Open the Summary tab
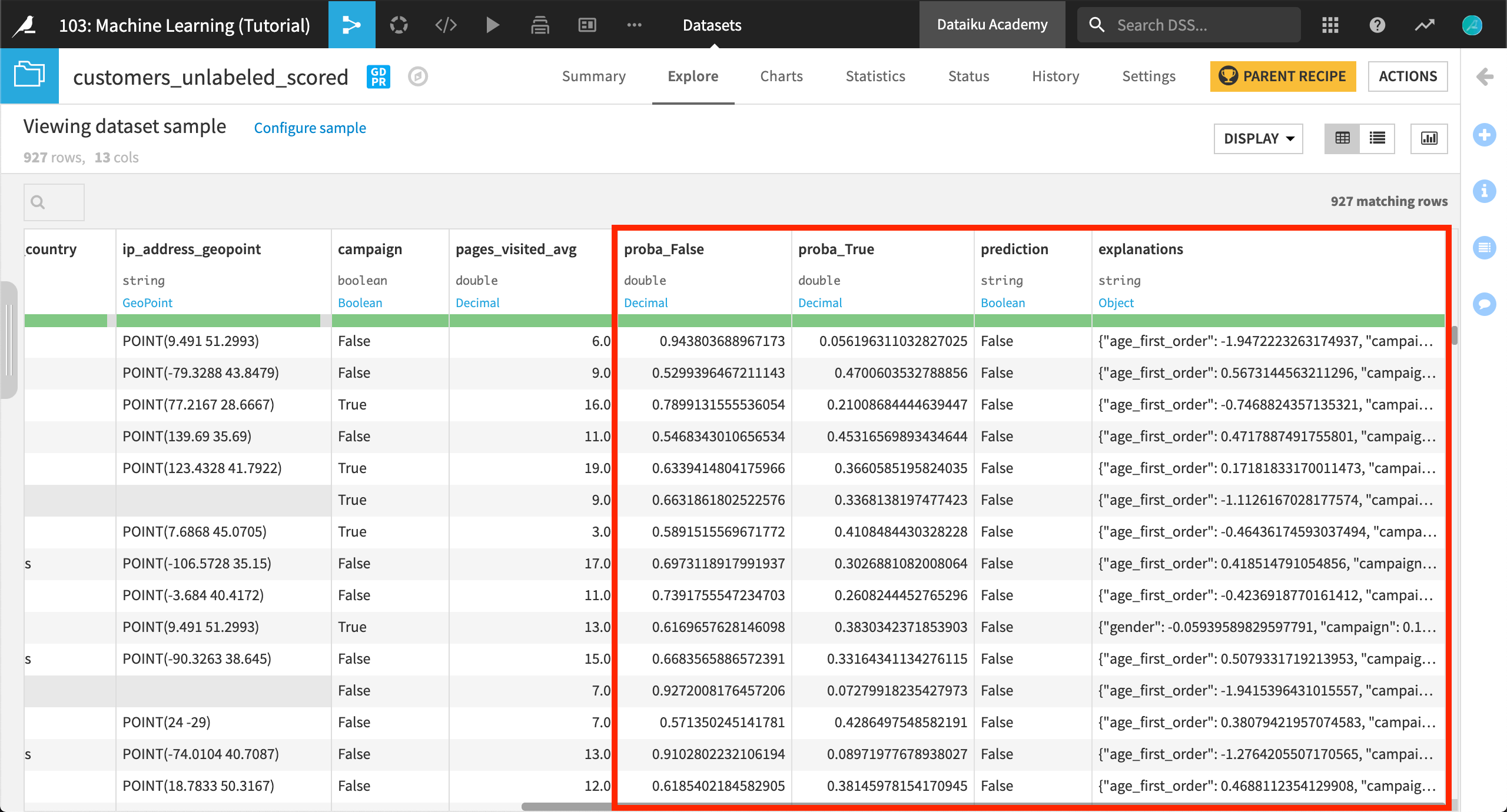Image resolution: width=1507 pixels, height=812 pixels. coord(593,76)
